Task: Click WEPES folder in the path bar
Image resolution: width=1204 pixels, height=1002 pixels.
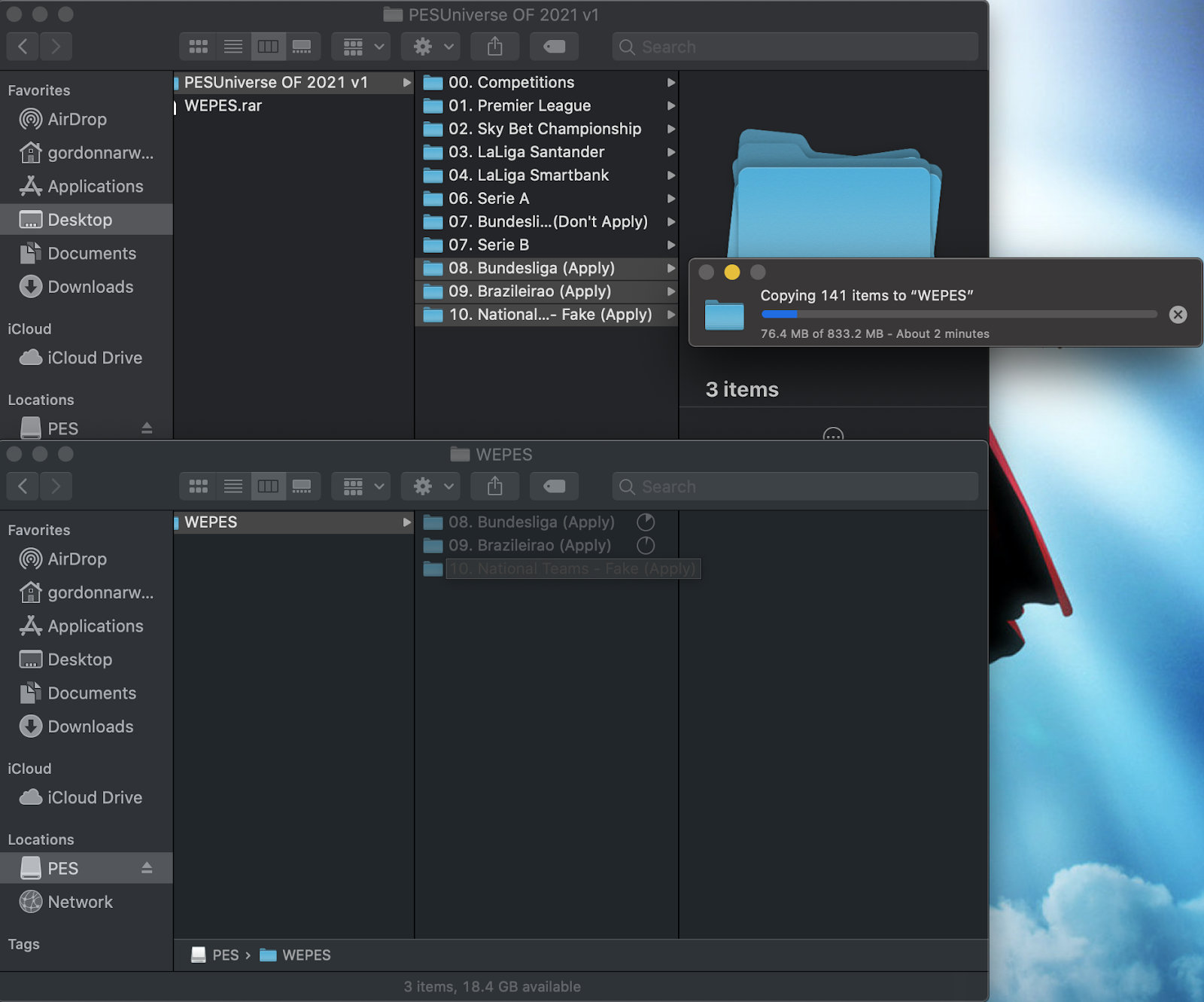Action: pos(296,955)
